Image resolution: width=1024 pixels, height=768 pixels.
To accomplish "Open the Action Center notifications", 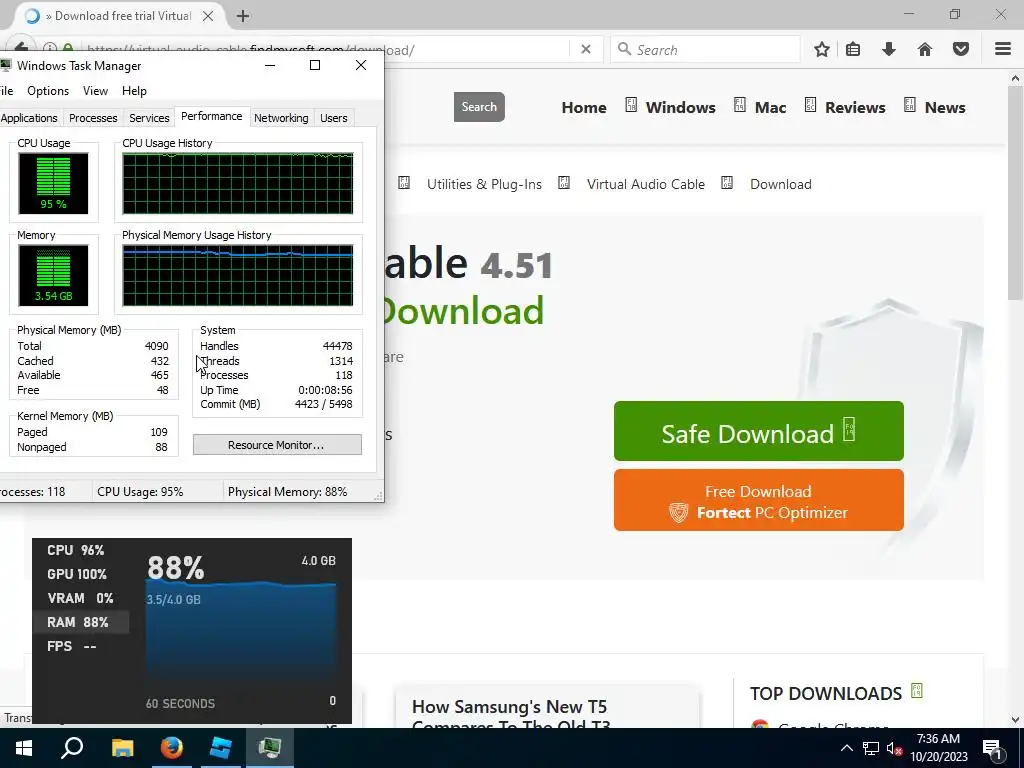I will [992, 749].
